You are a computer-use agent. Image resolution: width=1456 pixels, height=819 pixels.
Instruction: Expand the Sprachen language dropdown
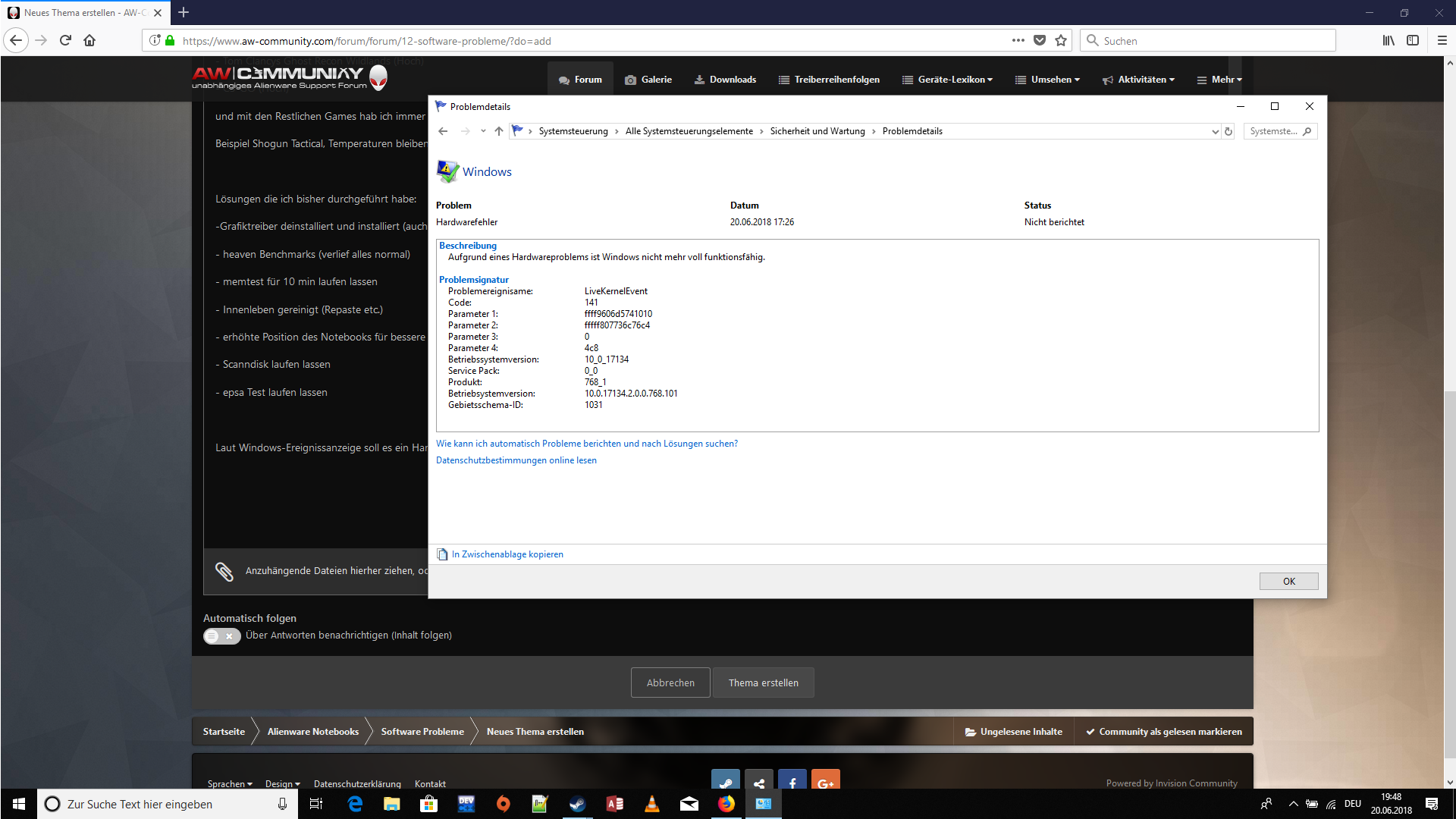click(230, 783)
